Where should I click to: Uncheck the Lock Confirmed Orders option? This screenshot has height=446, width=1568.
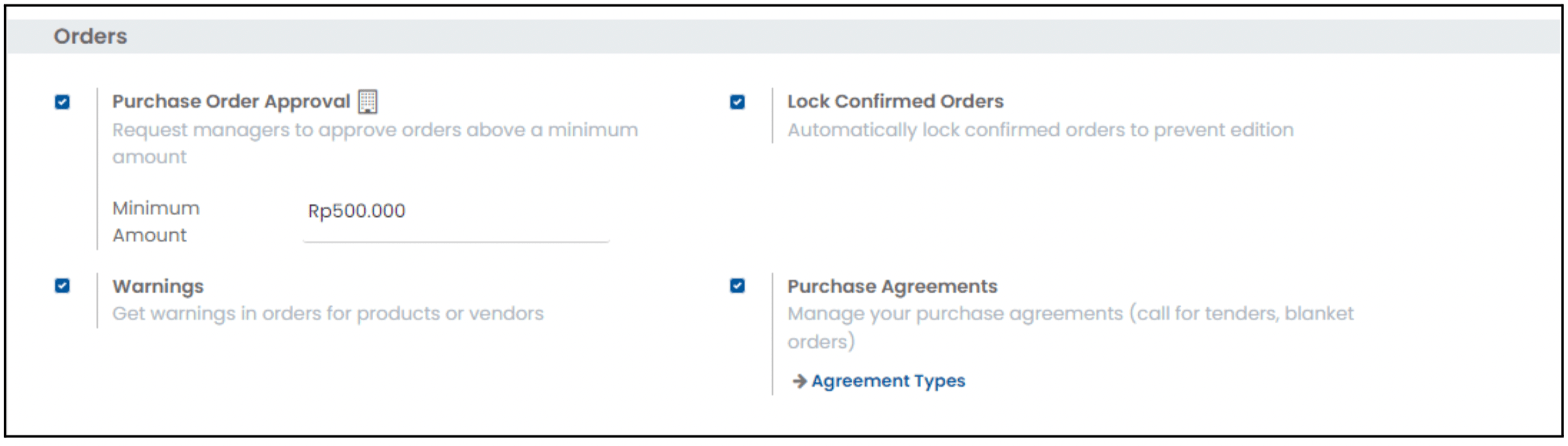(737, 102)
